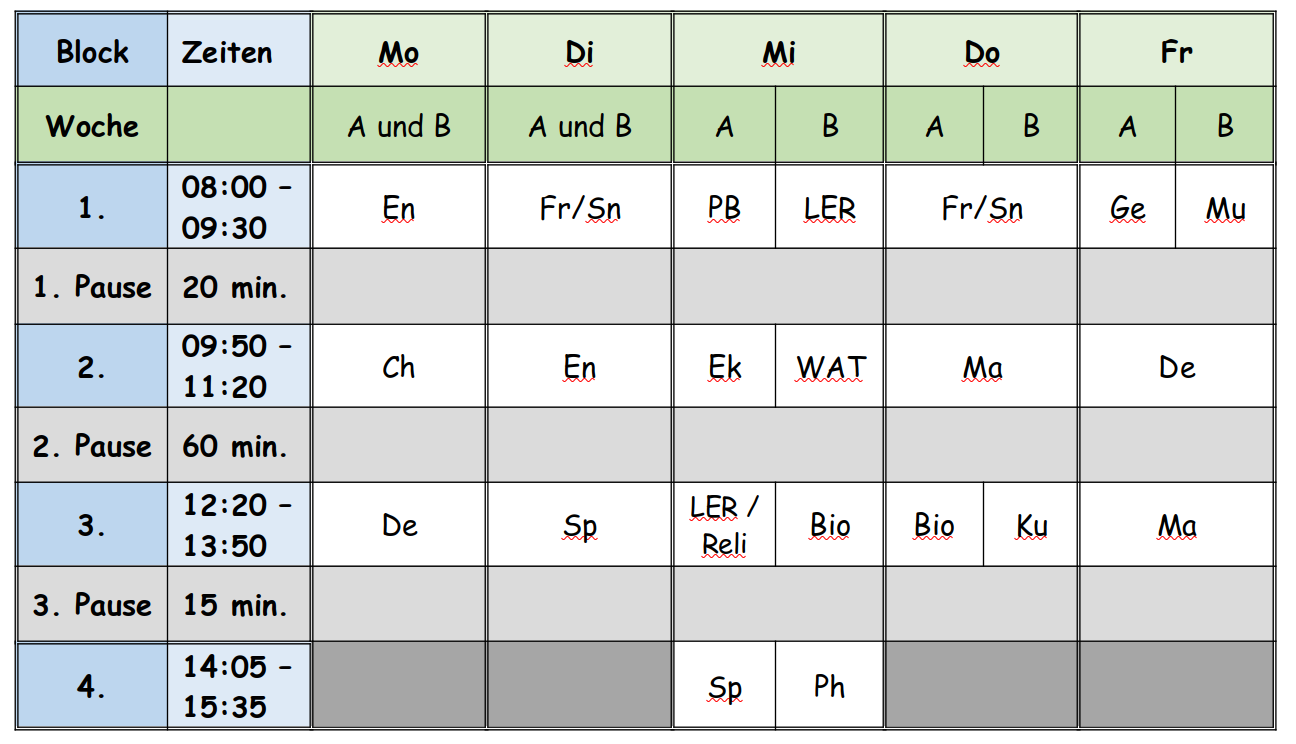
Task: Select the 'Ch' cell on Monday
Action: point(399,366)
